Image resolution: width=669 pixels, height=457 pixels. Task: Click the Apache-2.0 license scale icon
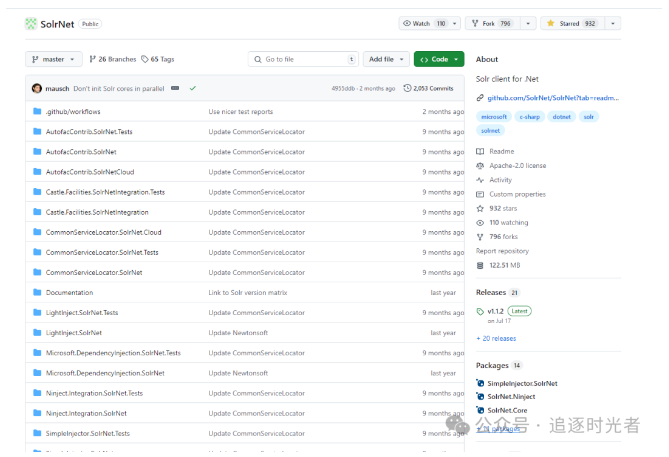[x=480, y=166]
